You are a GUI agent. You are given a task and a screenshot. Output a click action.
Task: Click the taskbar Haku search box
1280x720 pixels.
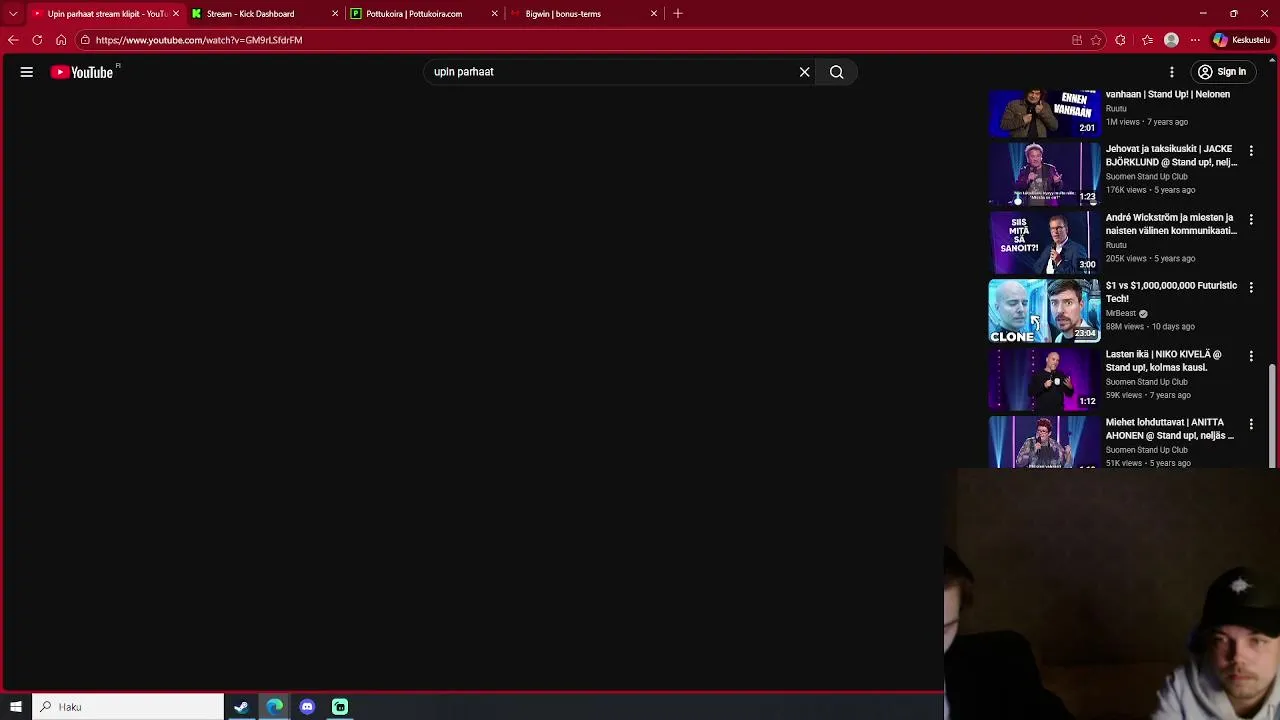coord(128,707)
